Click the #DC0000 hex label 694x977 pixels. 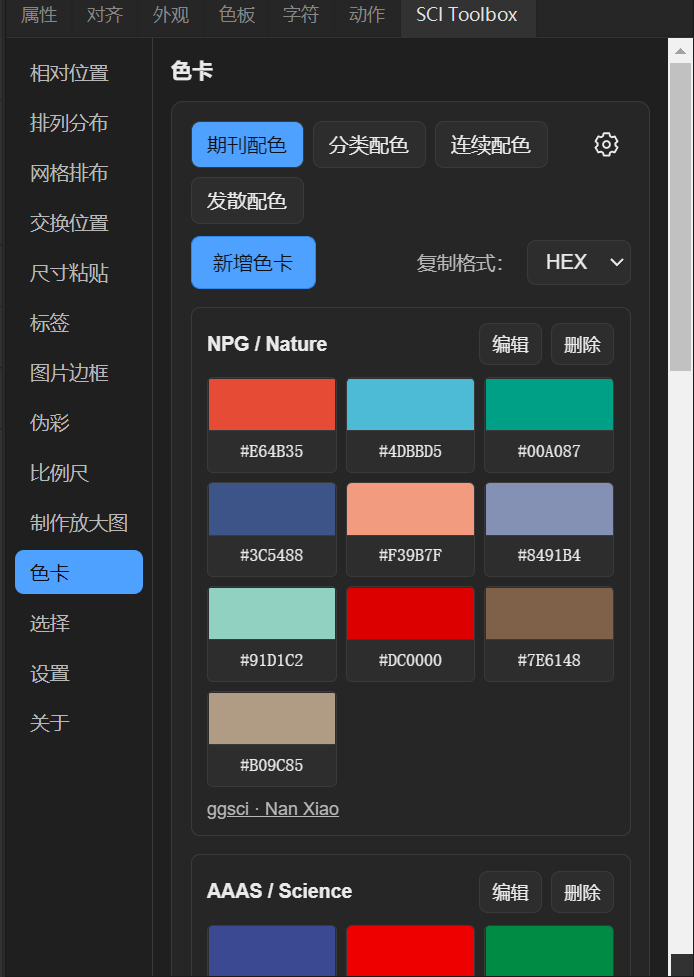410,660
